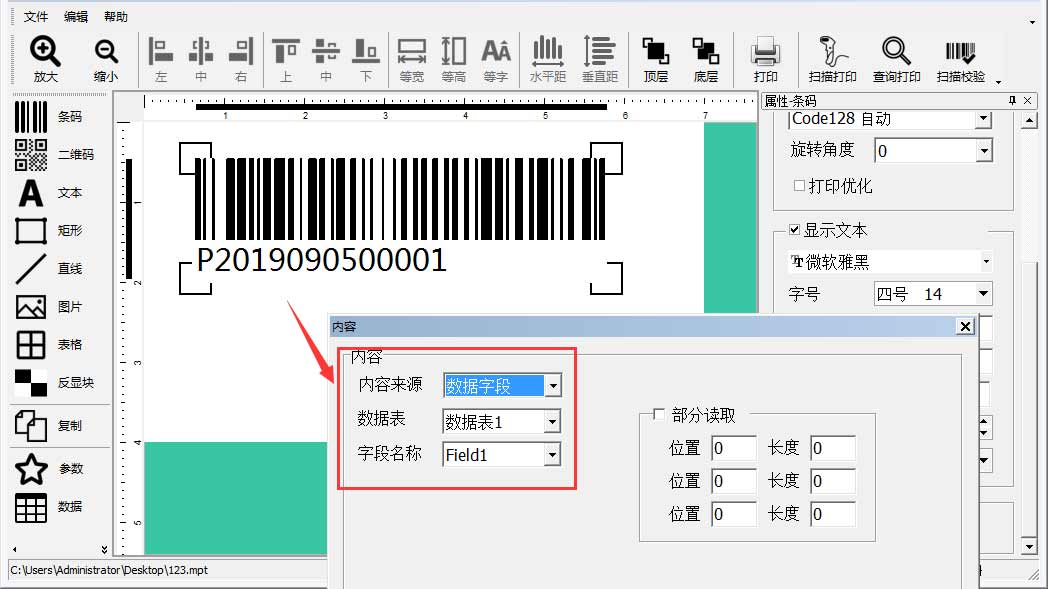
Task: Expand the 字段名称 Field1 dropdown
Action: (552, 455)
